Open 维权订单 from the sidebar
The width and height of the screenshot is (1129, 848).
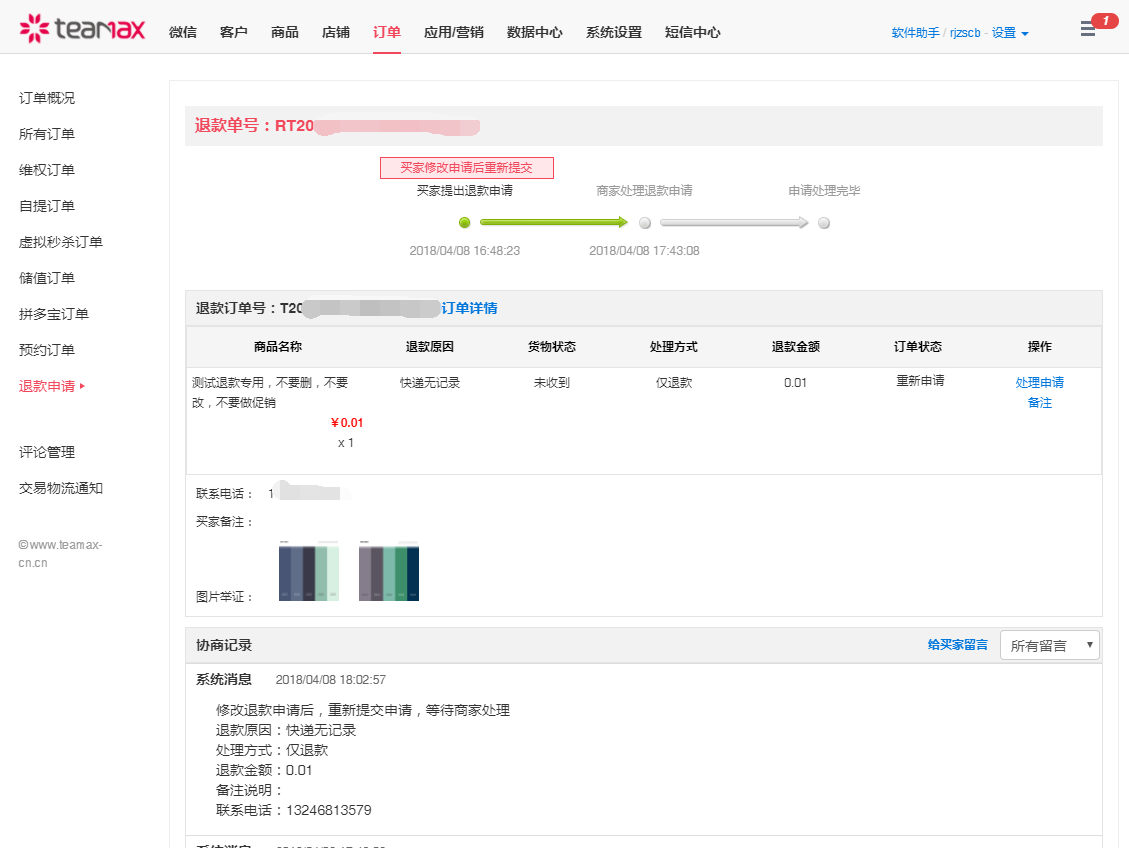click(47, 170)
